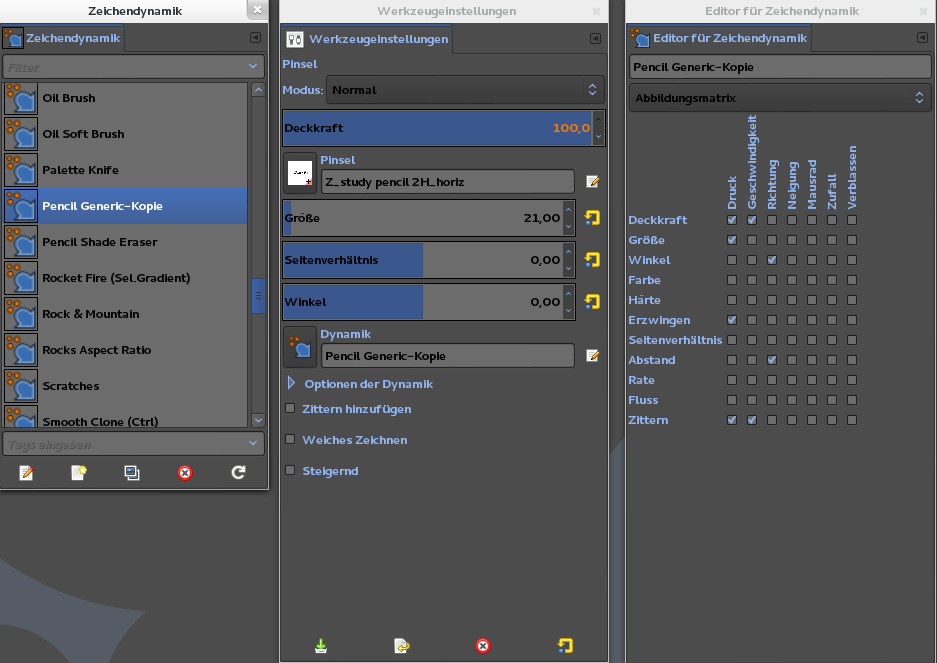Enable the Weiches Zeichnen checkbox
Screen dimensions: 937x663
[x=290, y=439]
